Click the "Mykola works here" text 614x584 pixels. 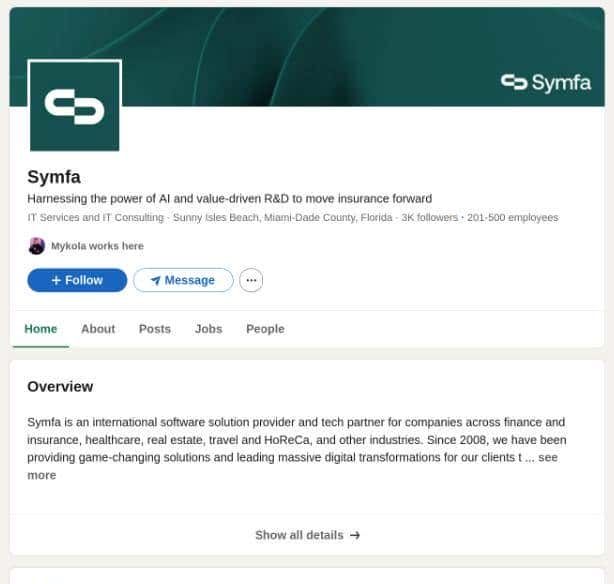[97, 246]
